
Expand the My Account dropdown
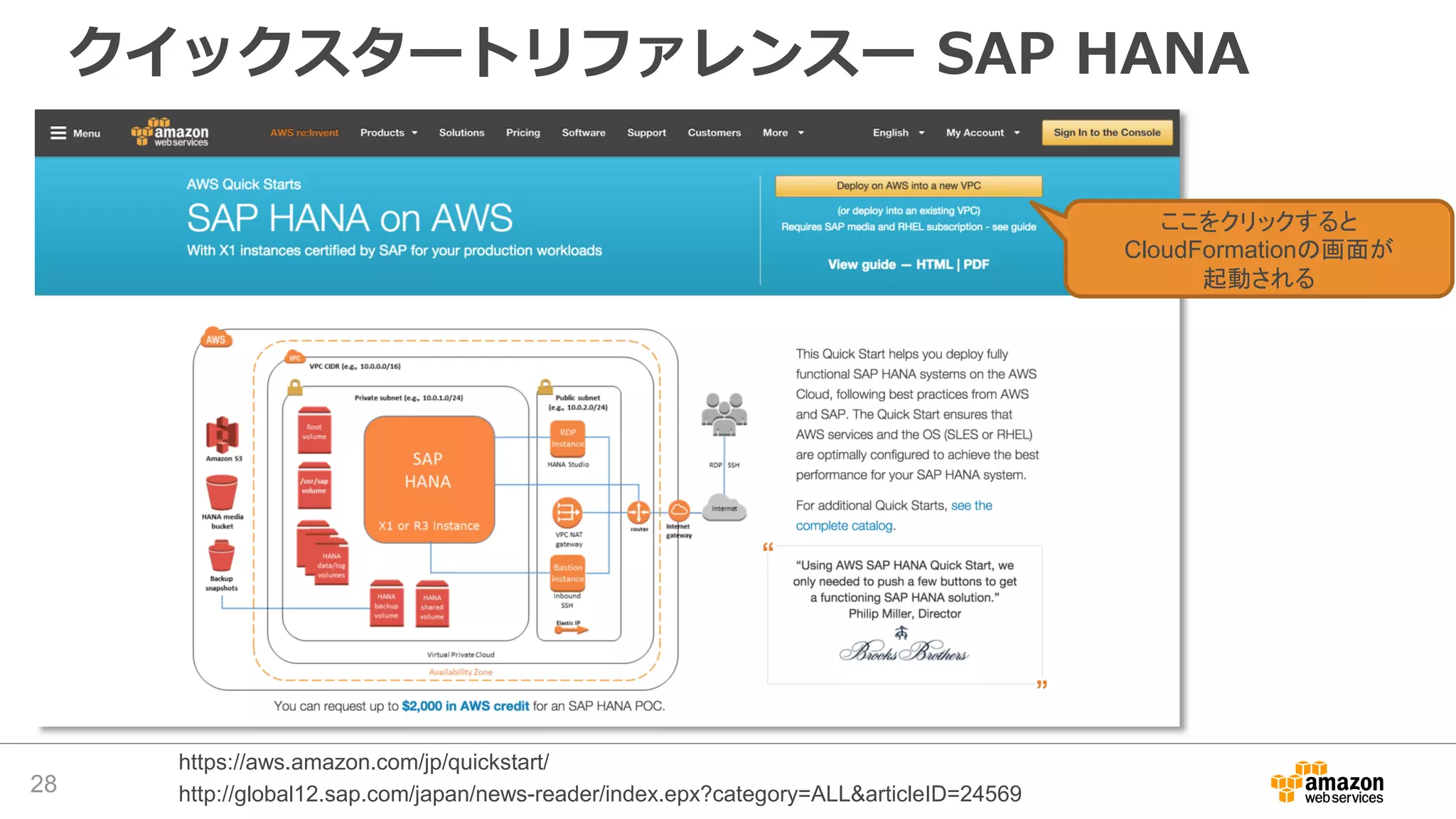point(983,133)
